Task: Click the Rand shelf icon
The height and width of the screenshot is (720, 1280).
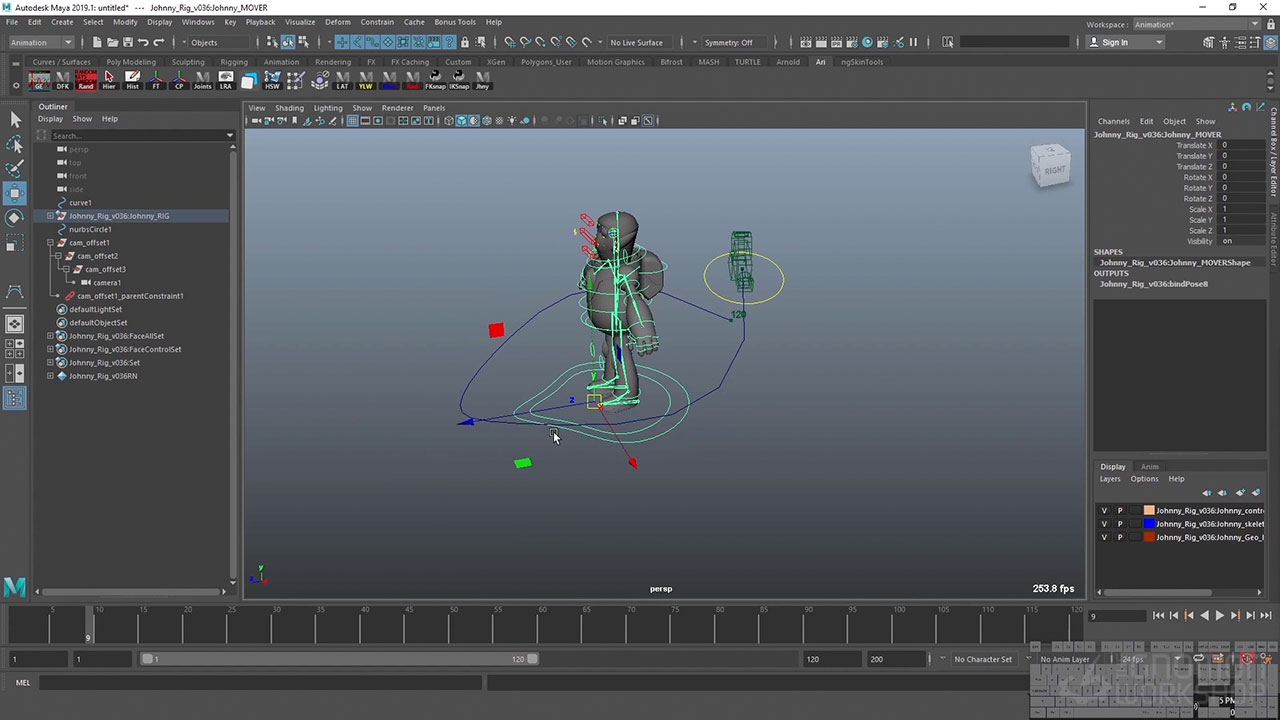Action: (86, 80)
